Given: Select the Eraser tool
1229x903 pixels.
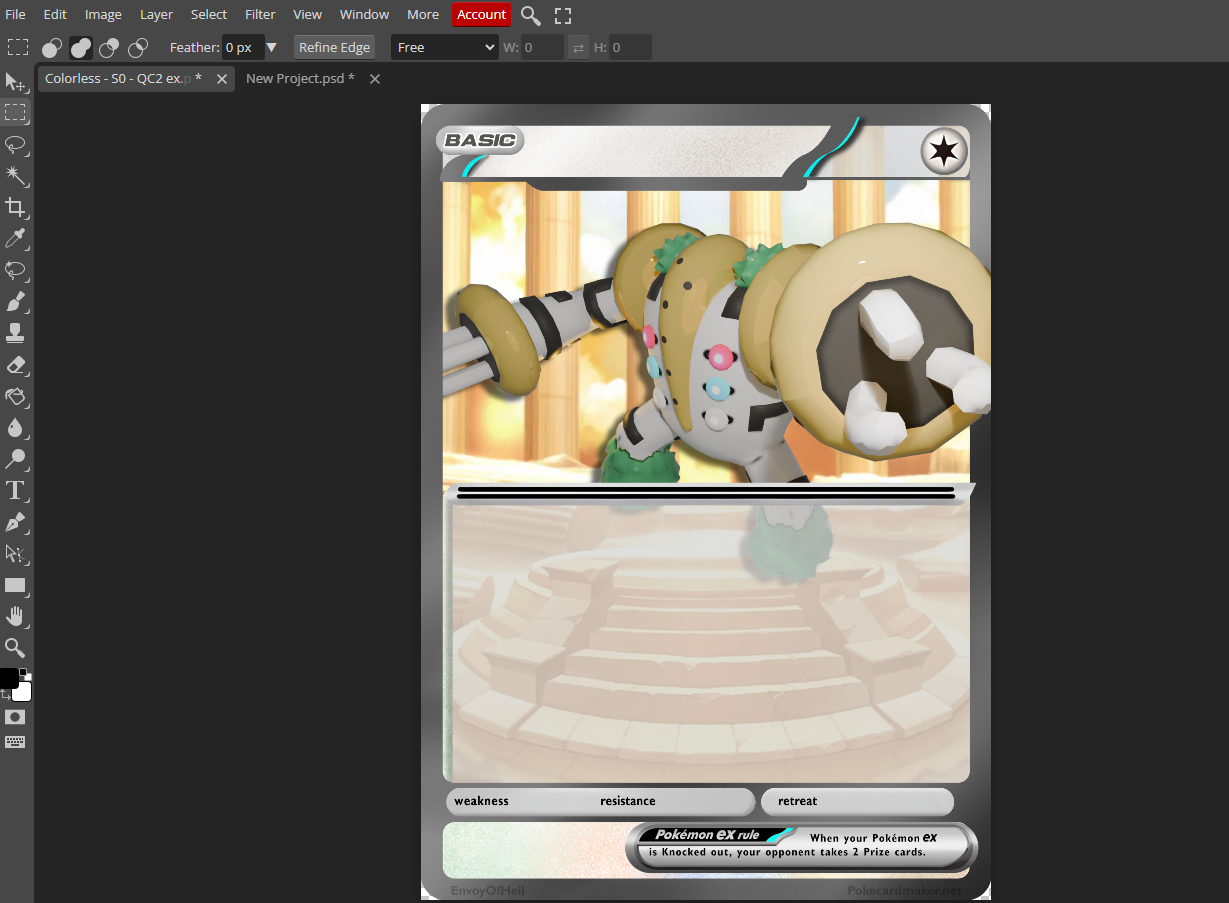Looking at the screenshot, I should 15,365.
